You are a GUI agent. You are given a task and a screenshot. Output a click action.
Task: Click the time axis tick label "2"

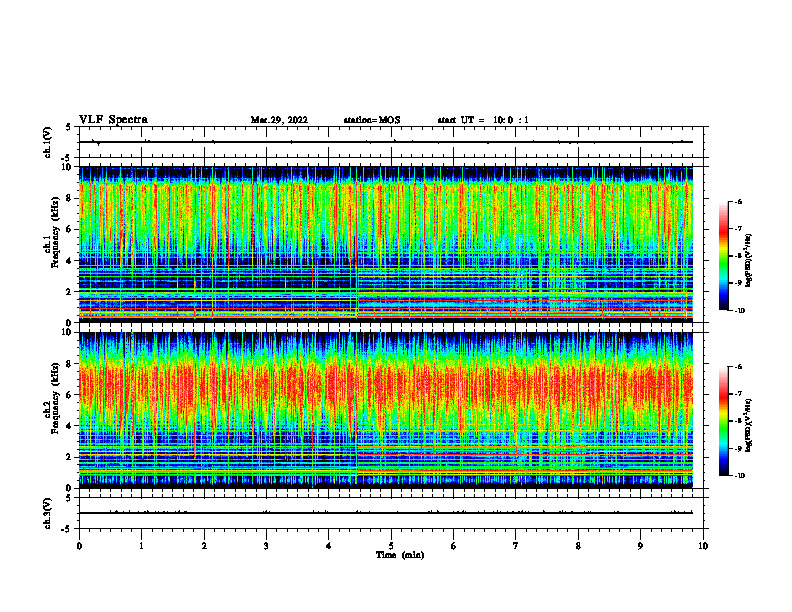pyautogui.click(x=204, y=546)
